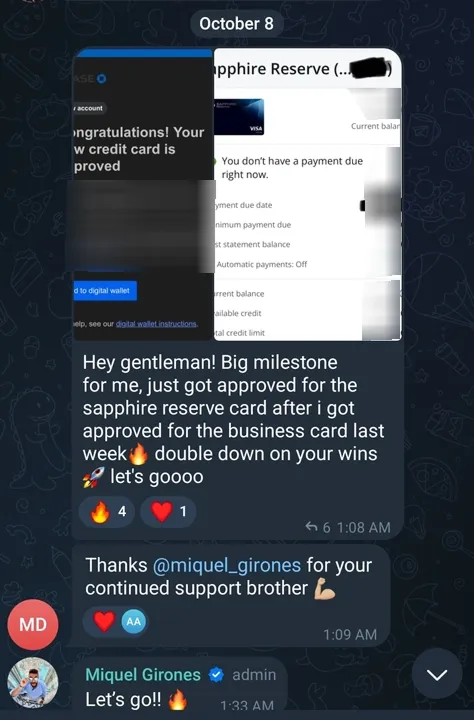474x720 pixels.
Task: Click the Sapphire card Visa image
Action: coord(239,117)
